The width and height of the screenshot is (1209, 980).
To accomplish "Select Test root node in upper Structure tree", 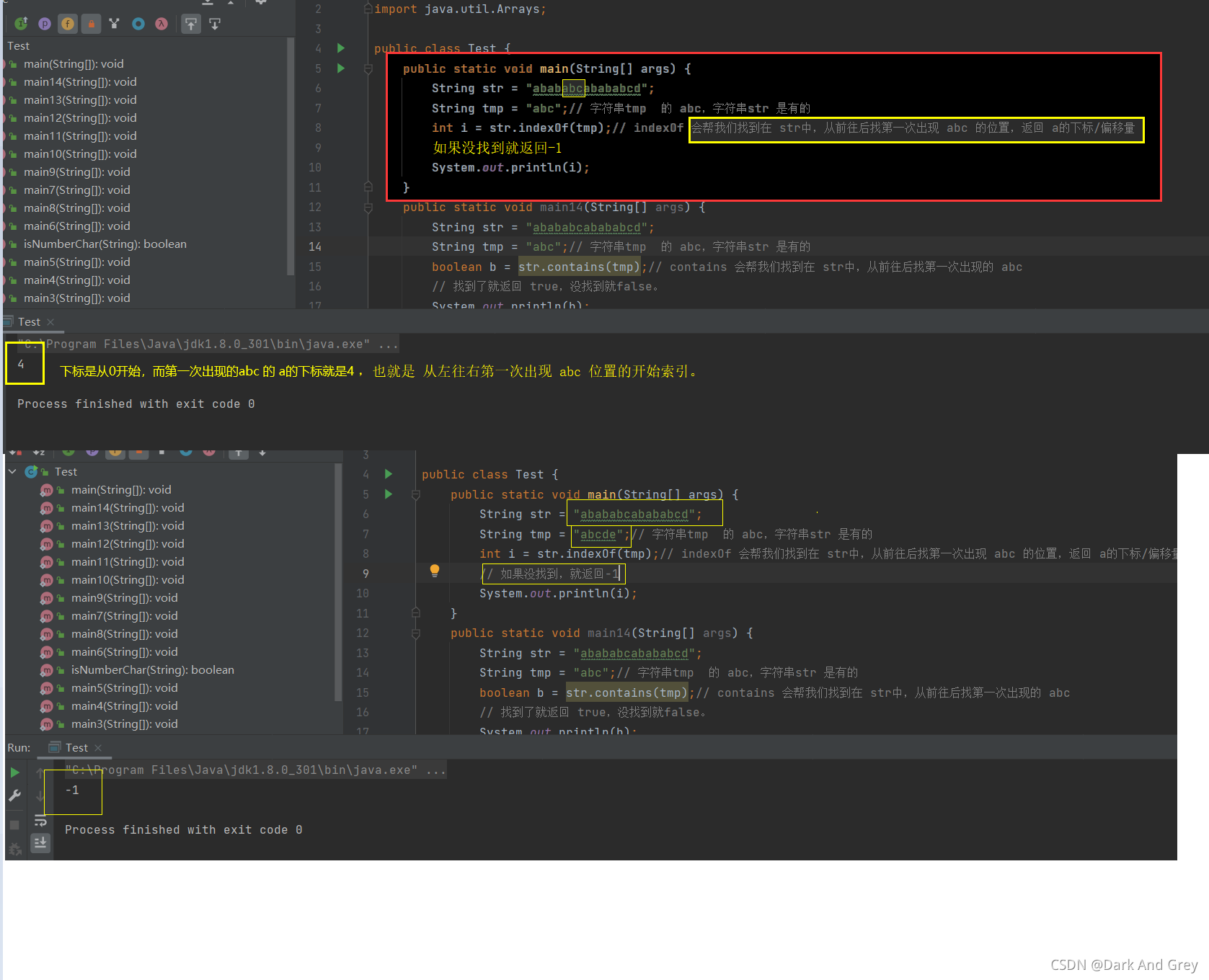I will (18, 46).
